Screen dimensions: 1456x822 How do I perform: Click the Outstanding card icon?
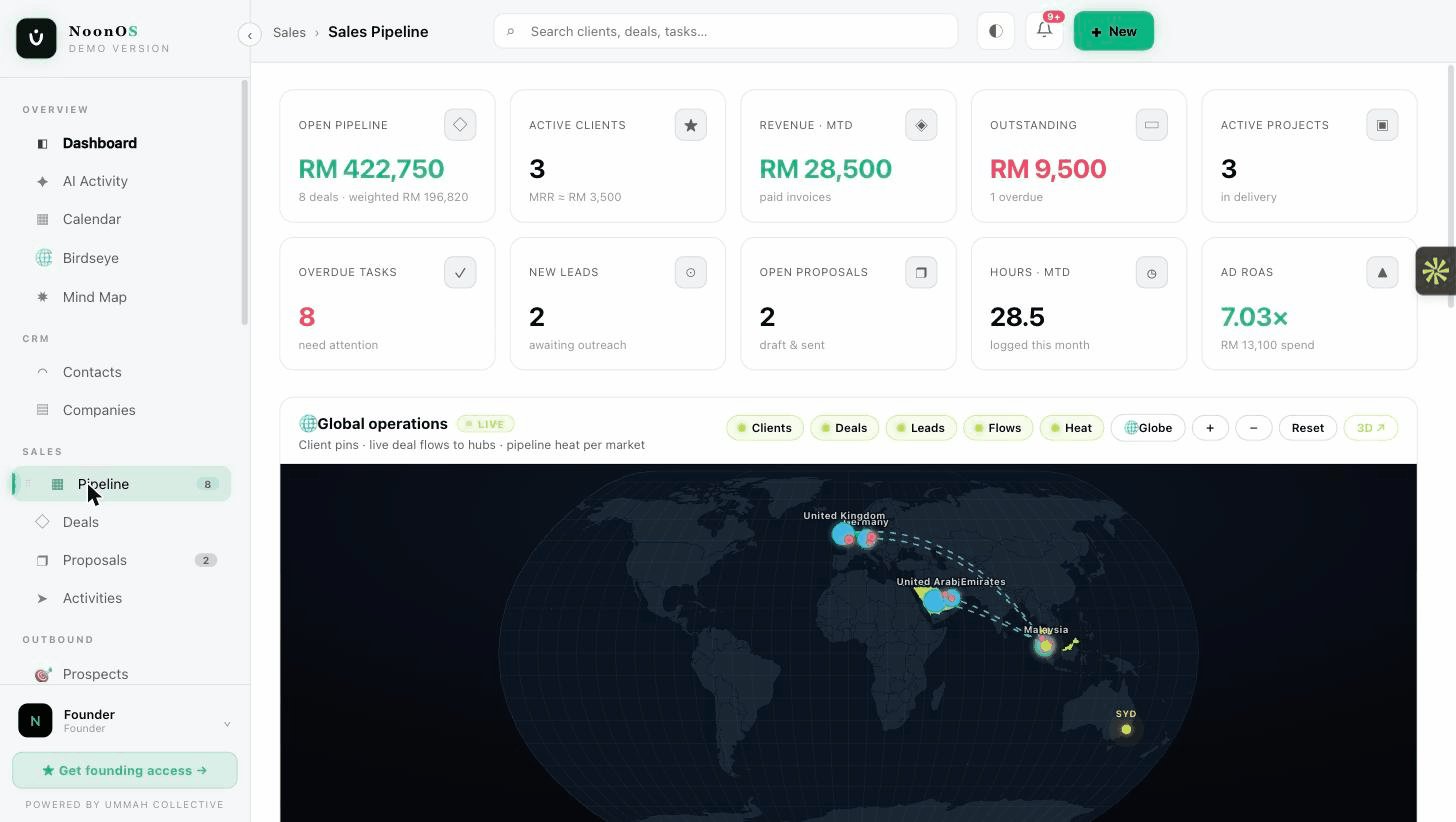[1151, 125]
